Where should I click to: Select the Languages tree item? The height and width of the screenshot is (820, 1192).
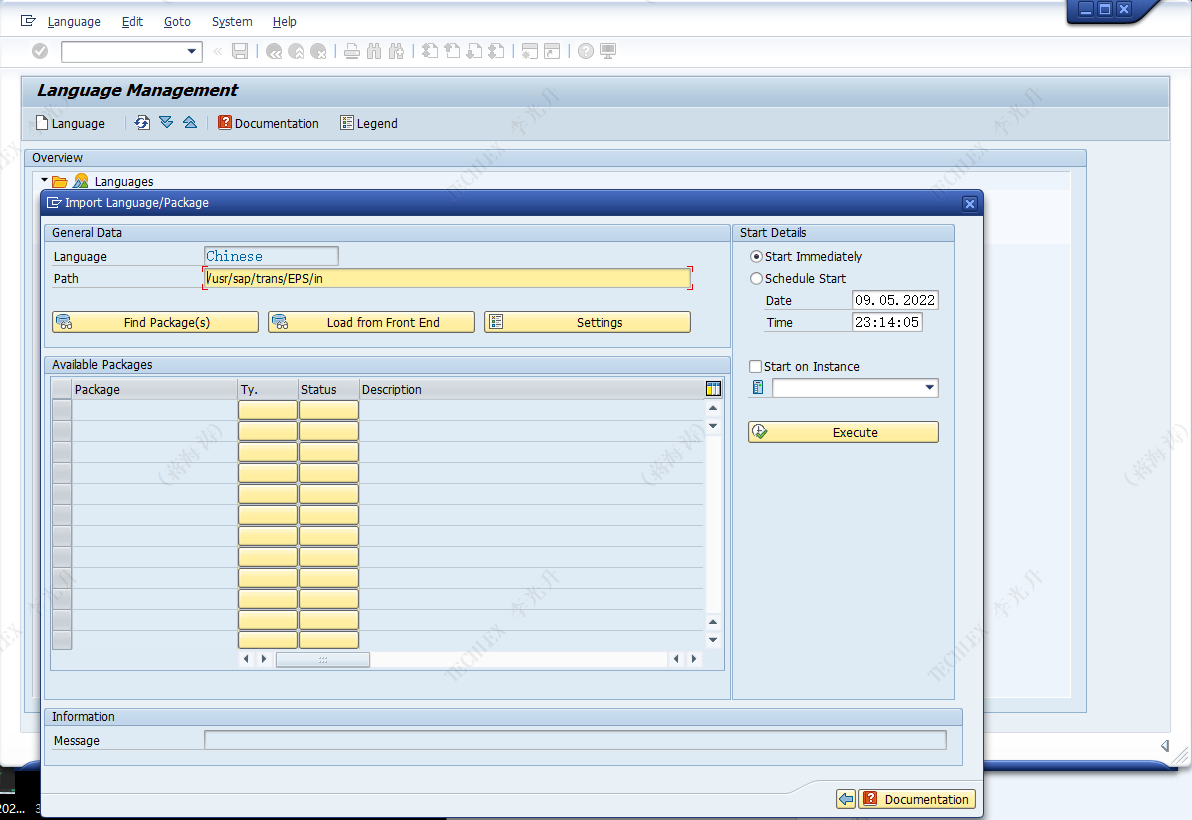click(x=124, y=182)
